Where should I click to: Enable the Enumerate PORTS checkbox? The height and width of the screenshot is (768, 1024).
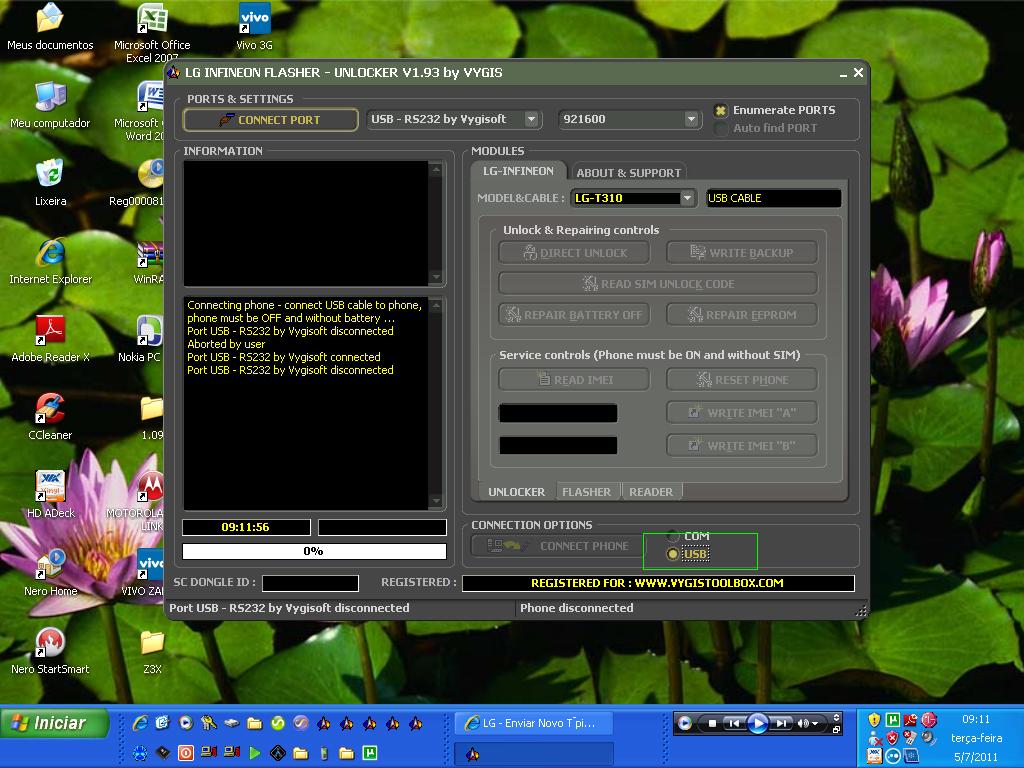(x=720, y=110)
